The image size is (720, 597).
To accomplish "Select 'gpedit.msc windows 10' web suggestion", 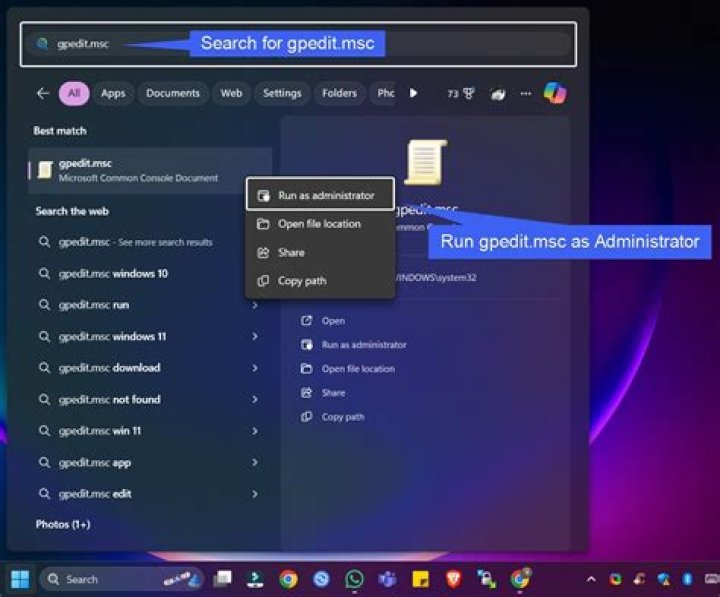I will [138, 274].
